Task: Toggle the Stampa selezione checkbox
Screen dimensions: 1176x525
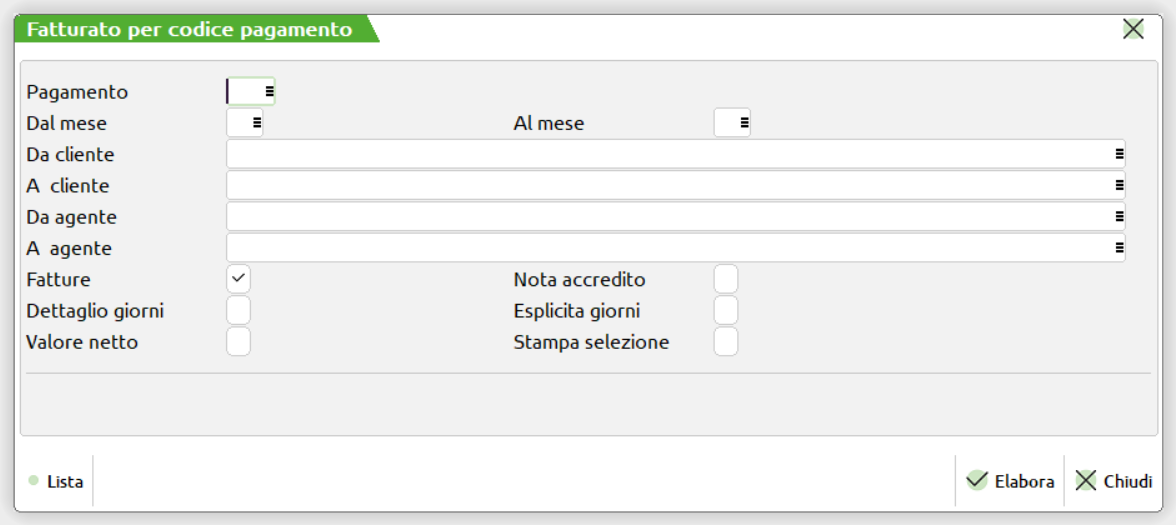Action: (726, 342)
